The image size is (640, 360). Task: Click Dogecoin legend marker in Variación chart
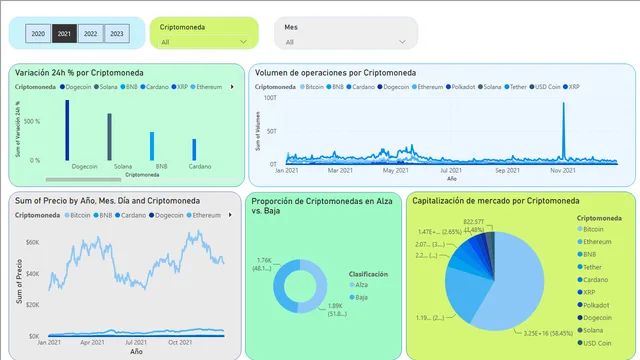62,87
